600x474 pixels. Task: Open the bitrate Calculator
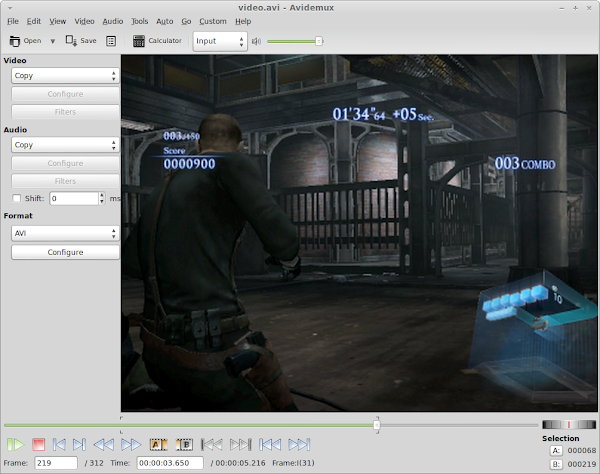pos(157,41)
